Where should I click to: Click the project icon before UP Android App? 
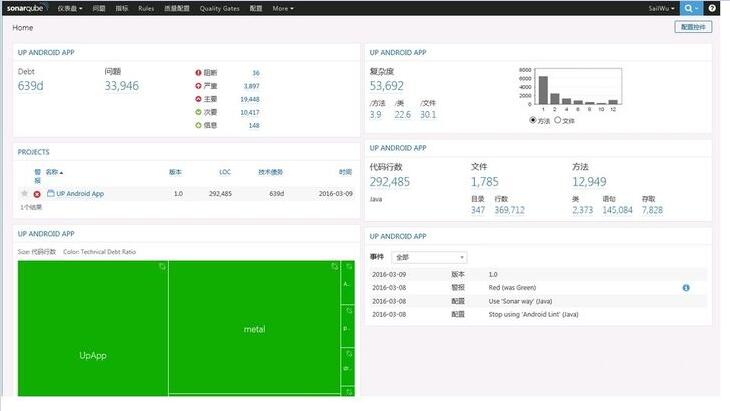click(51, 193)
